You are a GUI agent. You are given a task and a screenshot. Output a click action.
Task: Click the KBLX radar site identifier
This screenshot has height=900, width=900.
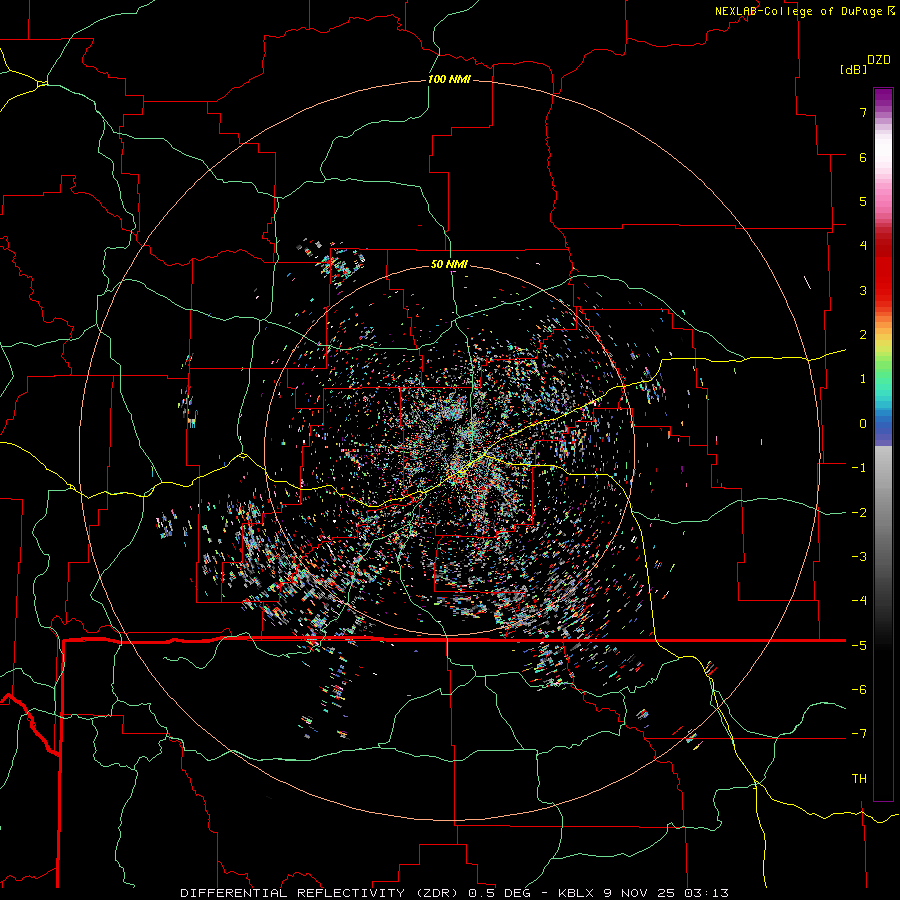point(576,893)
